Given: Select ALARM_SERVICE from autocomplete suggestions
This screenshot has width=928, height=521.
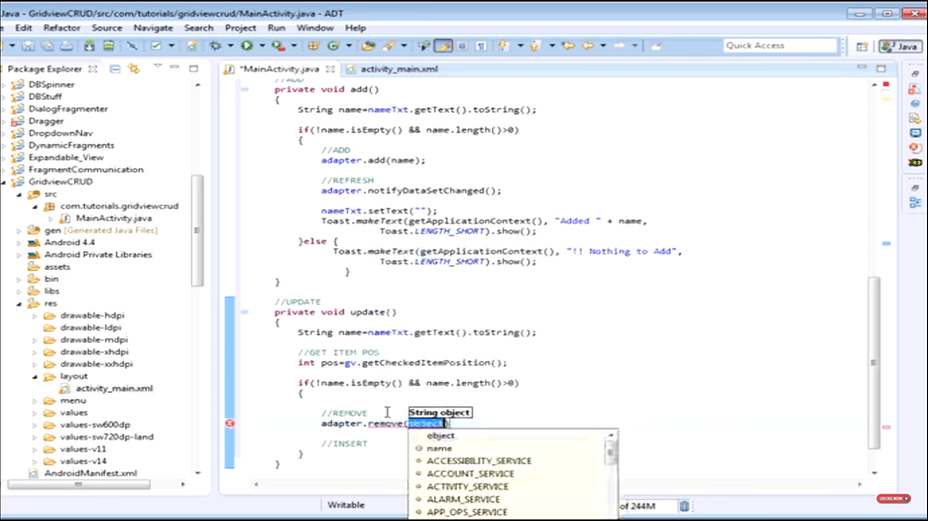Looking at the screenshot, I should coord(463,499).
